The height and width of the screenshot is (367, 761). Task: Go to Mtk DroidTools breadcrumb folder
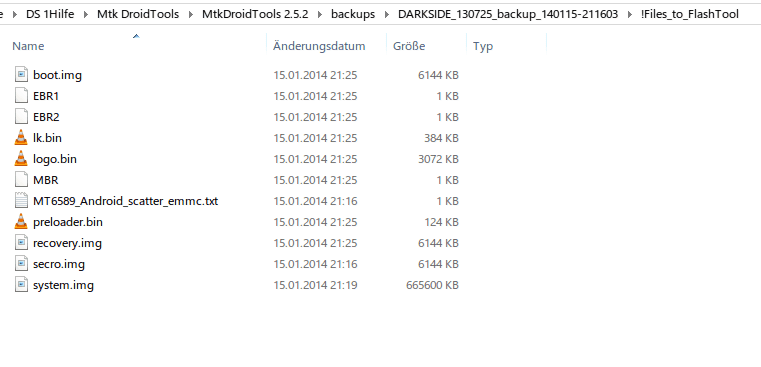coord(138,14)
